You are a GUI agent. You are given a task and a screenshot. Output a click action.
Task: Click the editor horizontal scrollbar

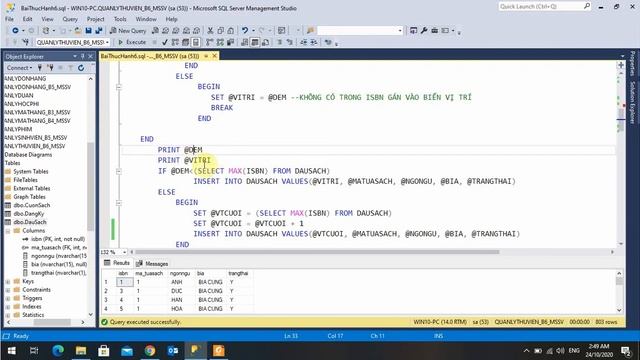pyautogui.click(x=317, y=252)
